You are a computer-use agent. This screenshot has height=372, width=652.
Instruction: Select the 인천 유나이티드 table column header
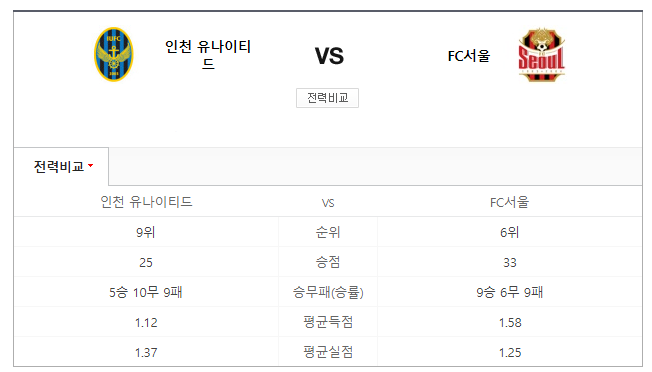[x=146, y=202]
